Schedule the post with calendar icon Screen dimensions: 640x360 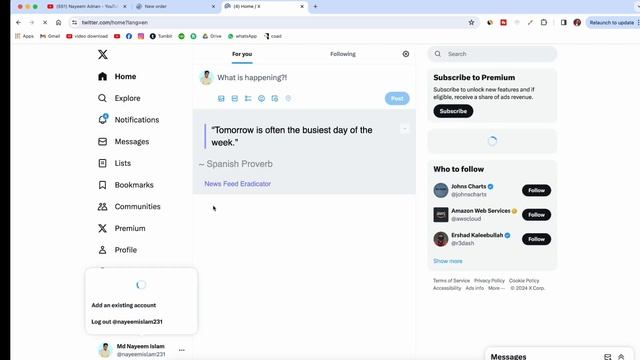pos(275,98)
